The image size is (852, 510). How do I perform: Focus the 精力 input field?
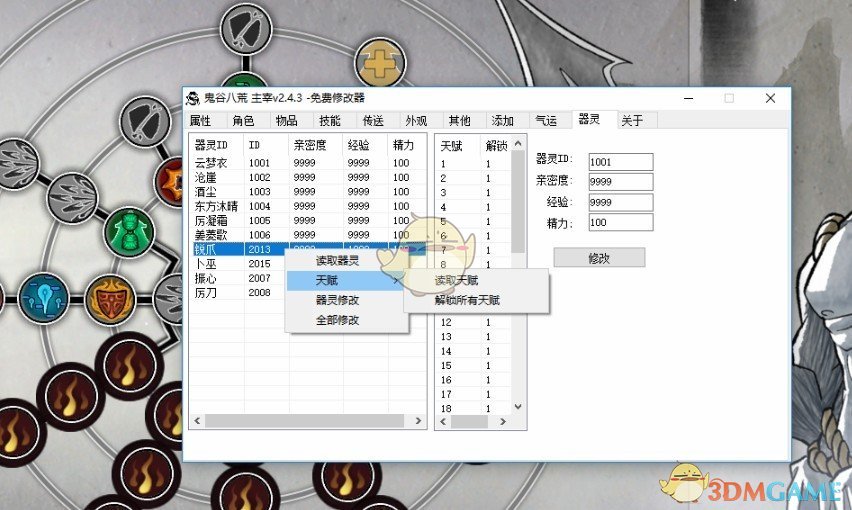coord(621,222)
